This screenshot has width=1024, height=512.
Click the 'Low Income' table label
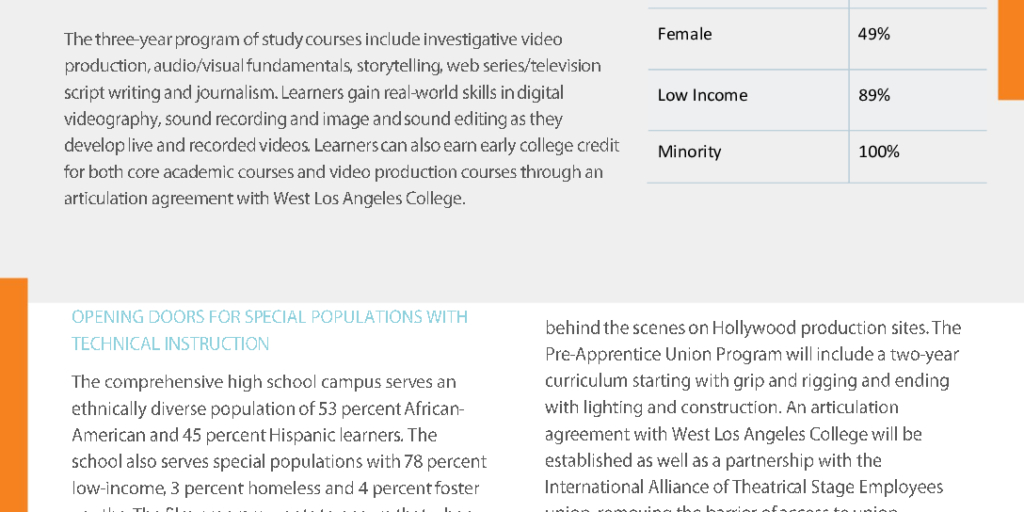[x=702, y=95]
